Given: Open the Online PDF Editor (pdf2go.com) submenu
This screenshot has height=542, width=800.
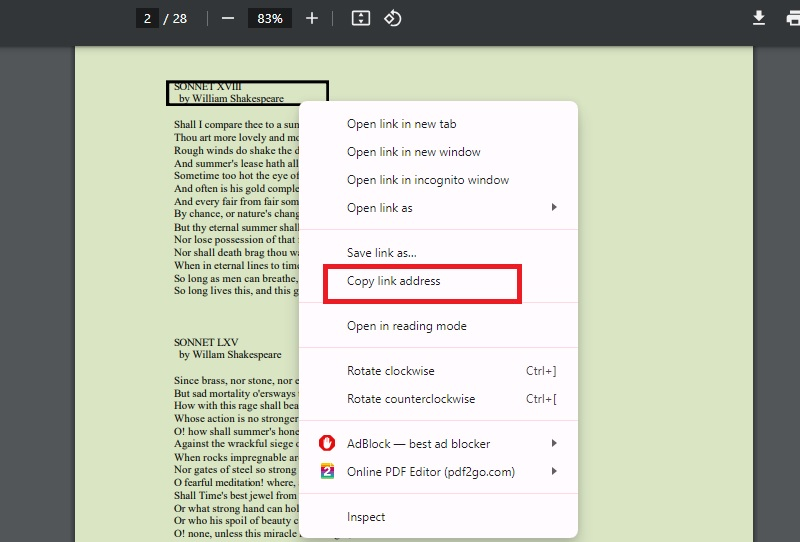Looking at the screenshot, I should 438,472.
